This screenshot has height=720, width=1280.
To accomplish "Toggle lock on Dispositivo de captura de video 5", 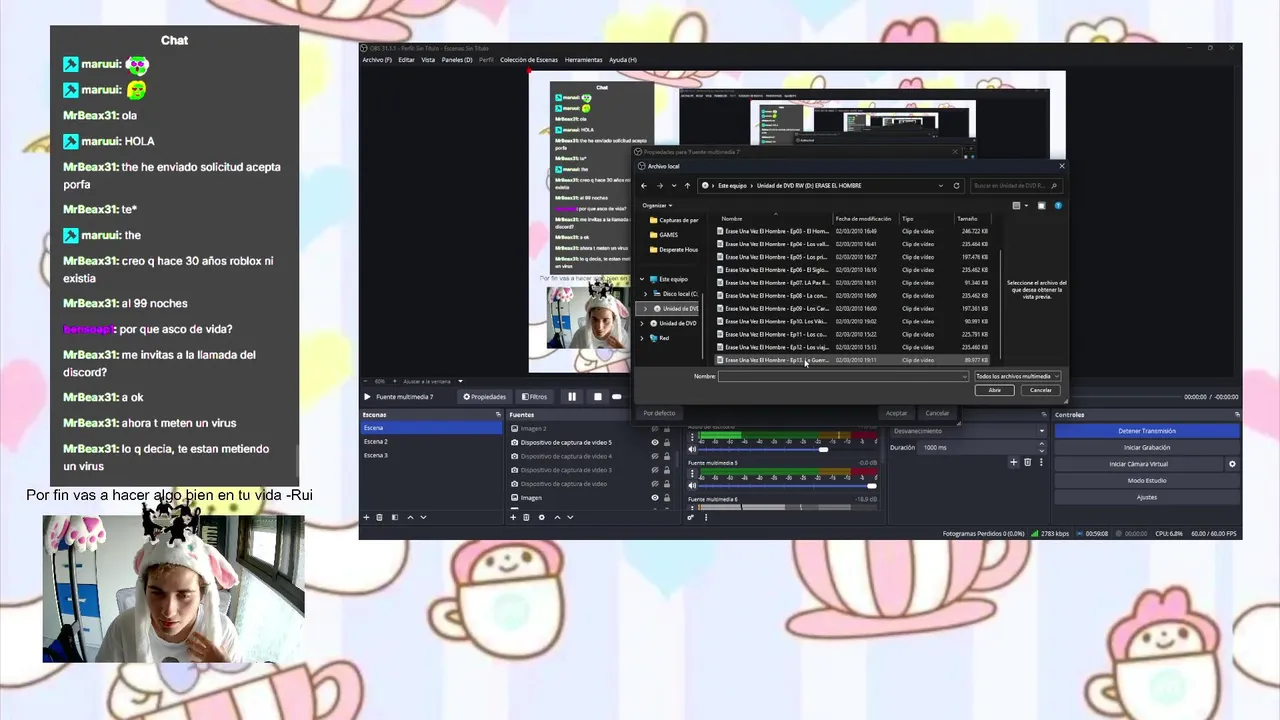I will (x=667, y=442).
